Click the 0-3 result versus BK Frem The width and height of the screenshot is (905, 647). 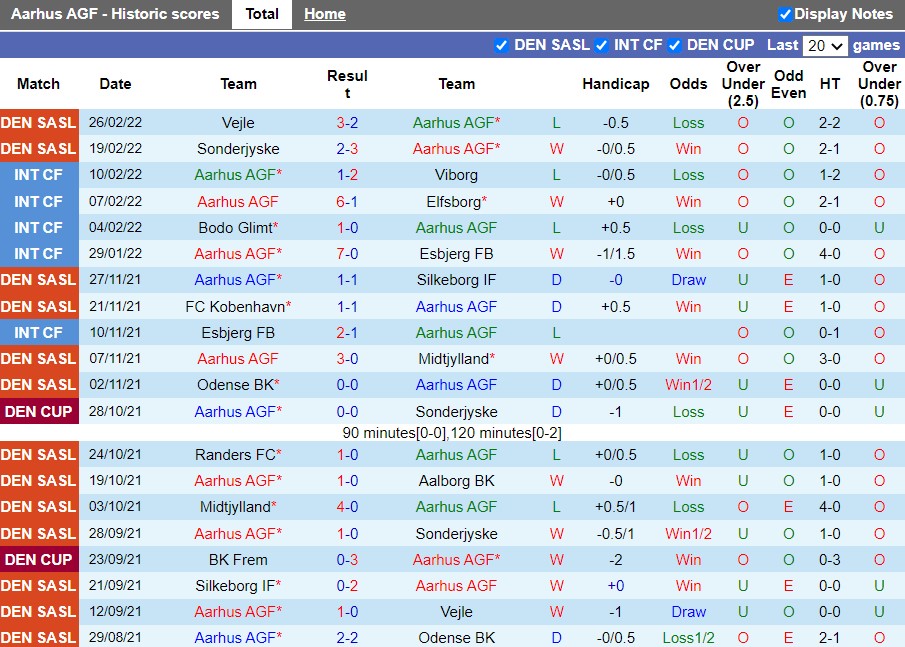click(347, 559)
